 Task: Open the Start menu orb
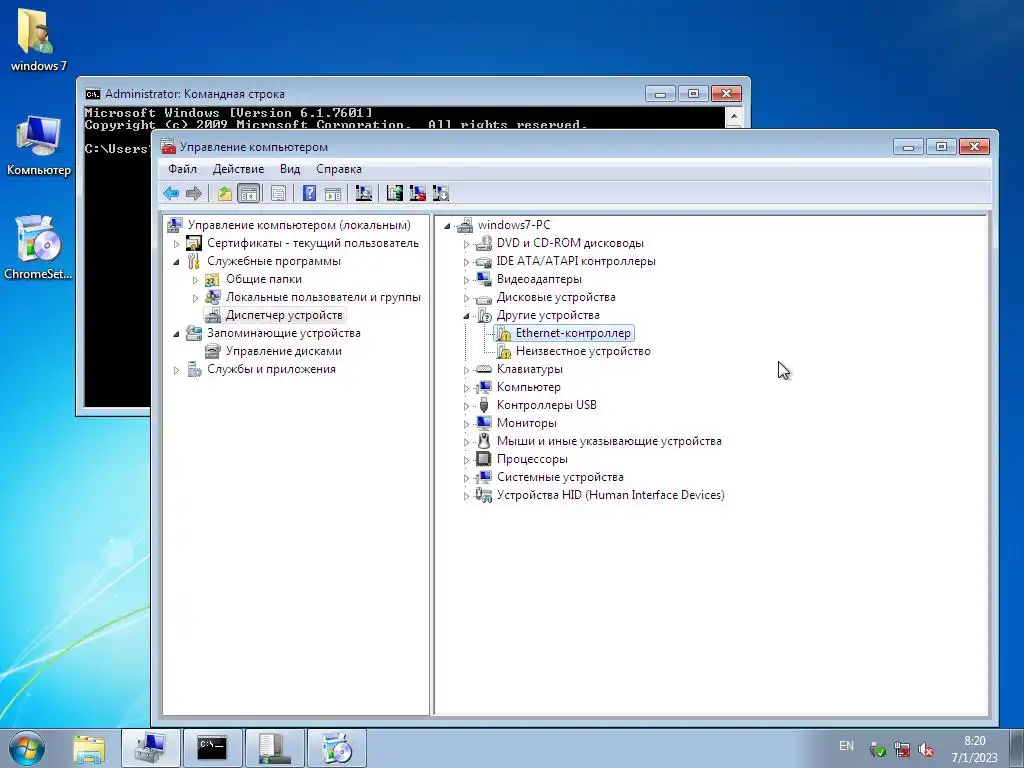pos(27,748)
